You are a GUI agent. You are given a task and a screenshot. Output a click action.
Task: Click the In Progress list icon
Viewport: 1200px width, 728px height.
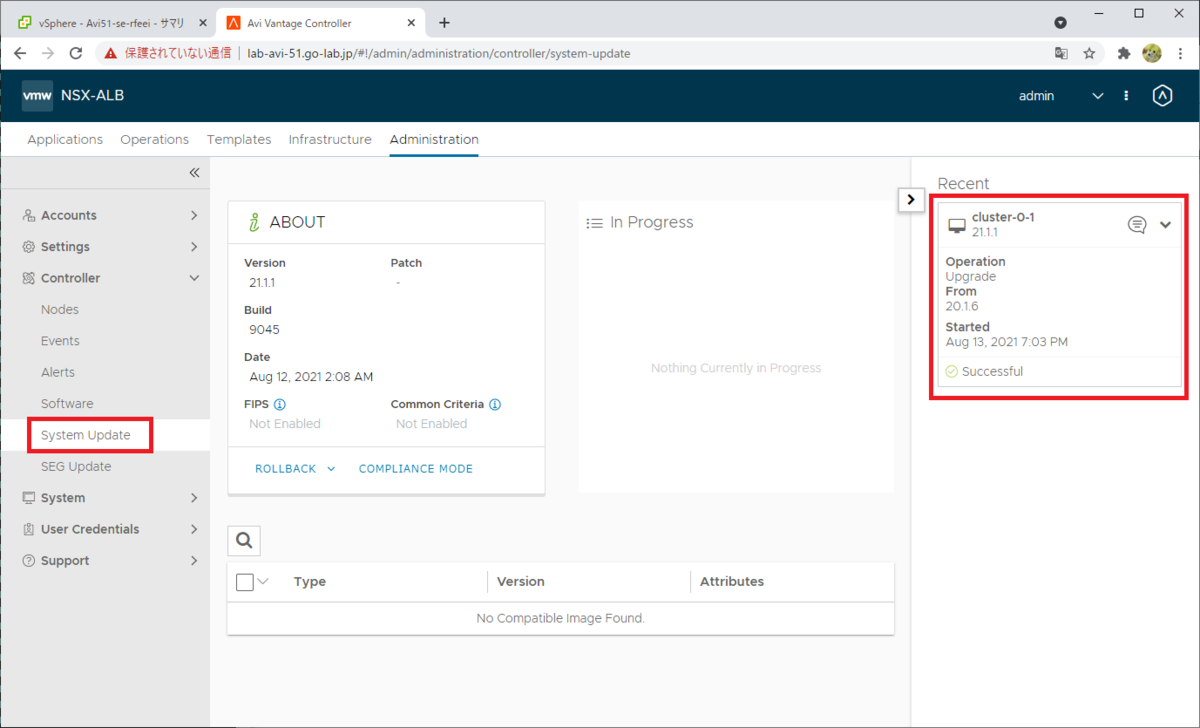[594, 223]
